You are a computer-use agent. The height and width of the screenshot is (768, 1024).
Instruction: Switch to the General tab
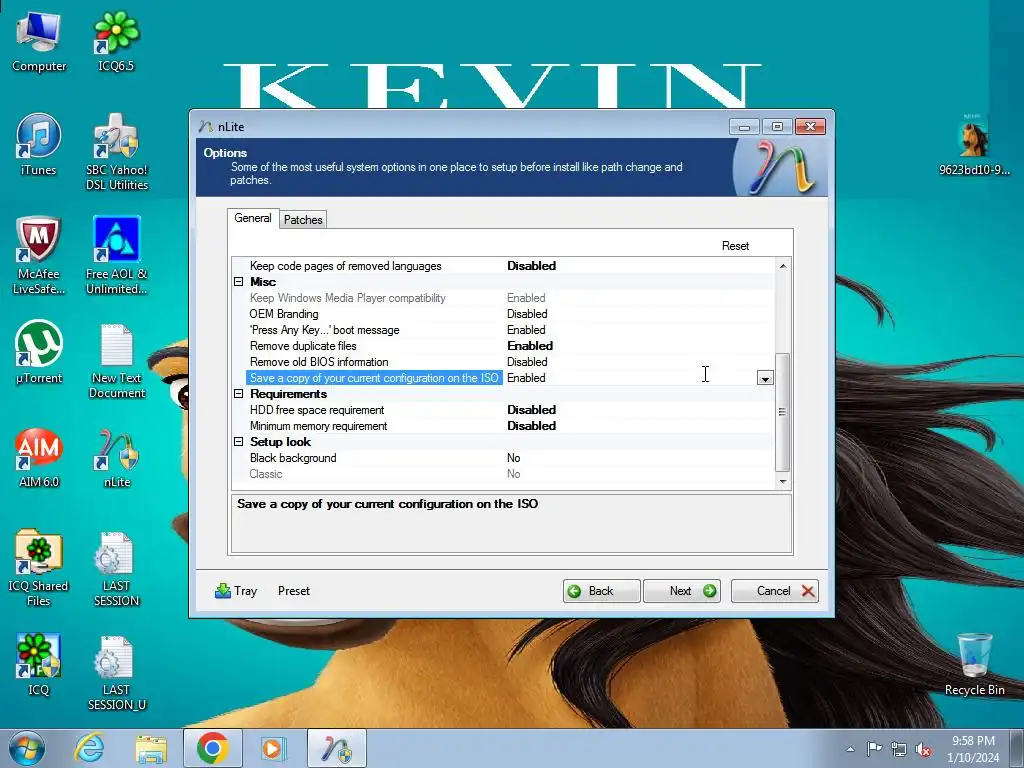(x=253, y=218)
